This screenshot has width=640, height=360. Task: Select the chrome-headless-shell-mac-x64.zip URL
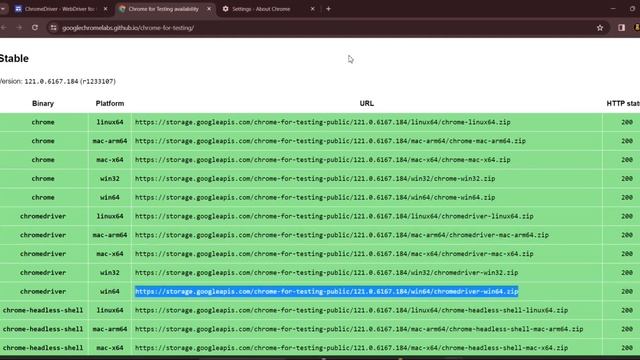(x=351, y=348)
